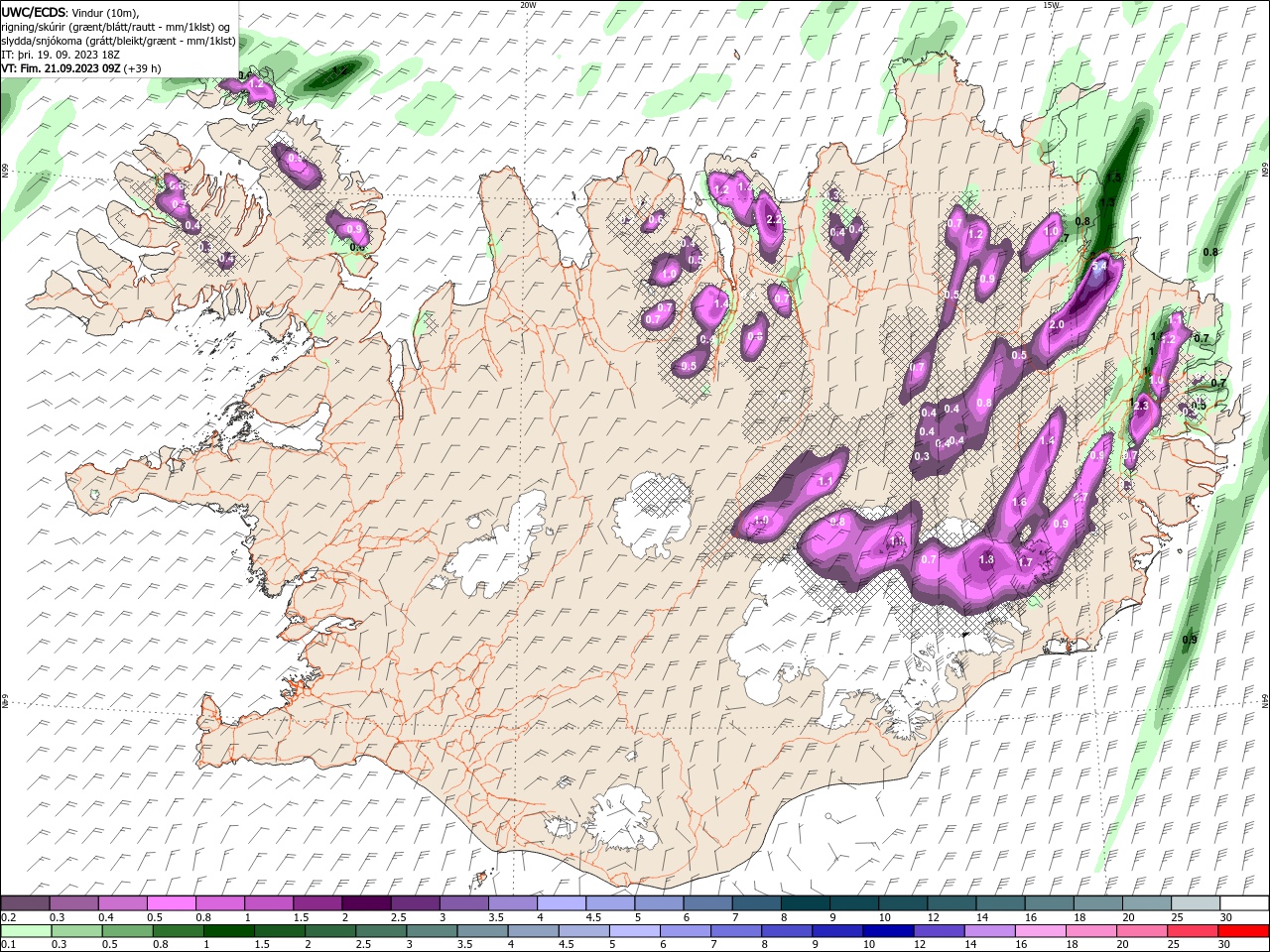The height and width of the screenshot is (952, 1270).
Task: Click the red-pink 25 swatch in bottom legend row
Action: pyautogui.click(x=1191, y=931)
